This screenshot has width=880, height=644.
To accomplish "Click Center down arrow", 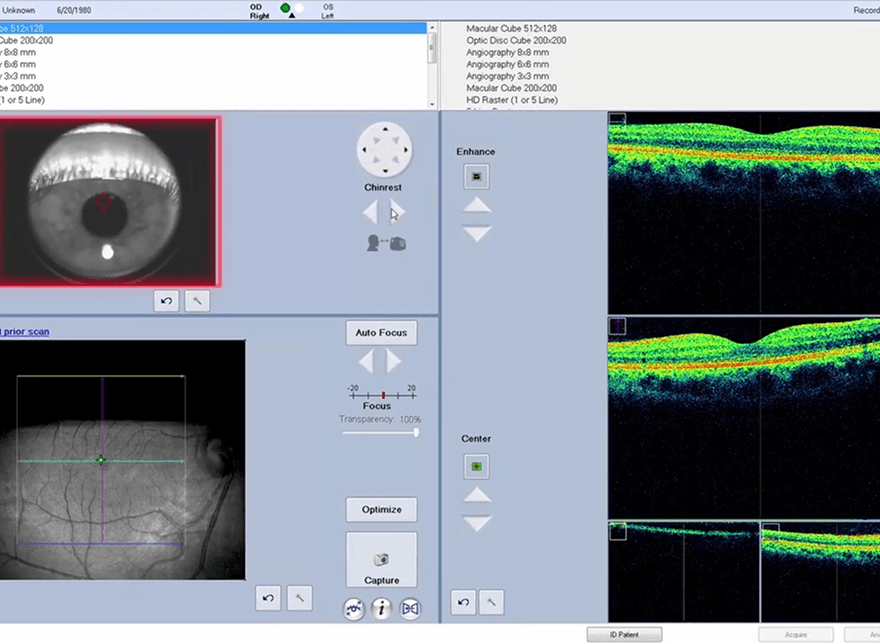I will coord(477,524).
